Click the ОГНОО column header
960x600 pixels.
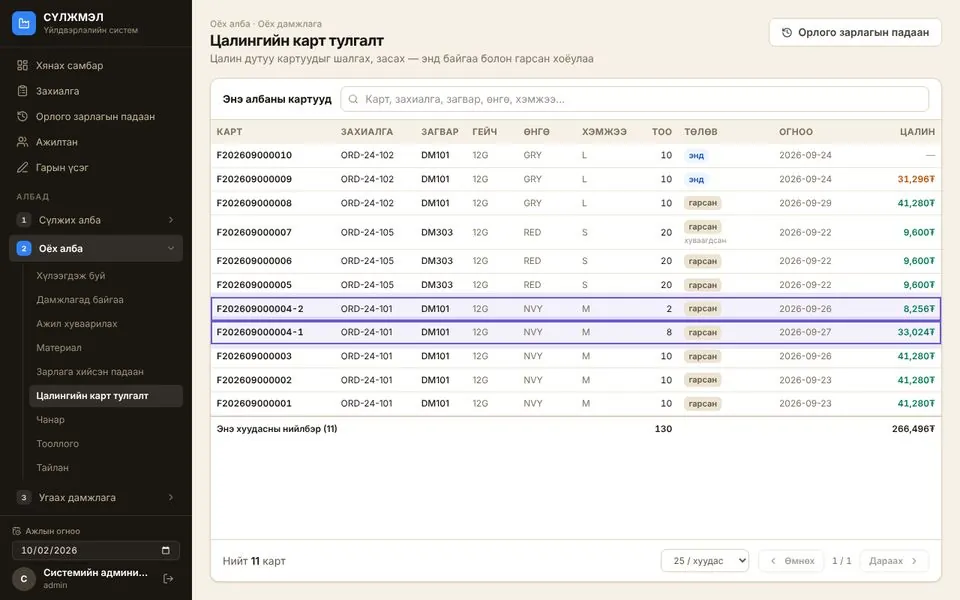coord(796,132)
